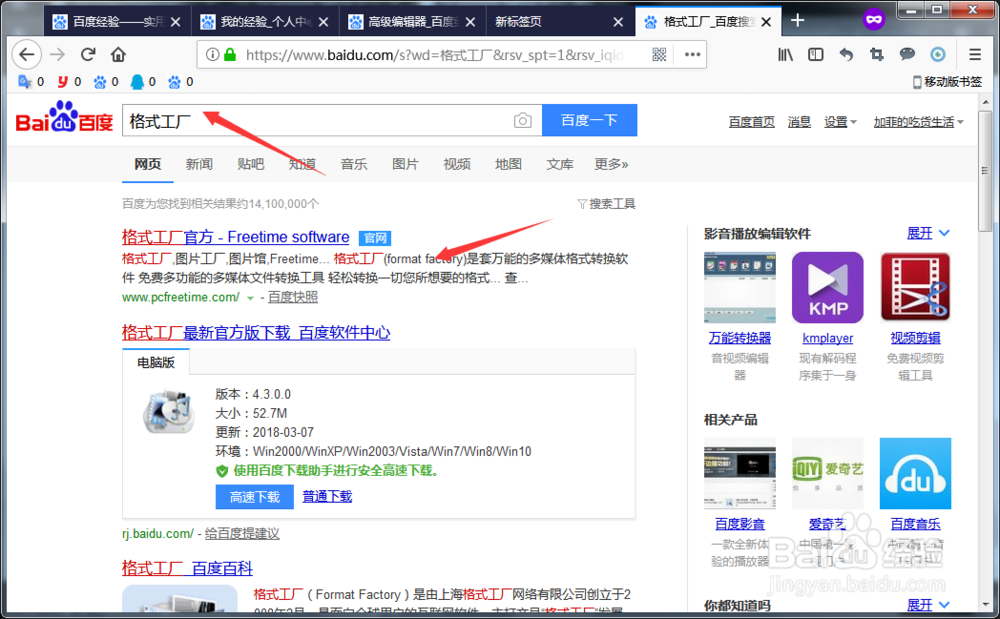Close the 格式工厂_百度搜索 tab
Image resolution: width=1000 pixels, height=619 pixels.
click(766, 22)
